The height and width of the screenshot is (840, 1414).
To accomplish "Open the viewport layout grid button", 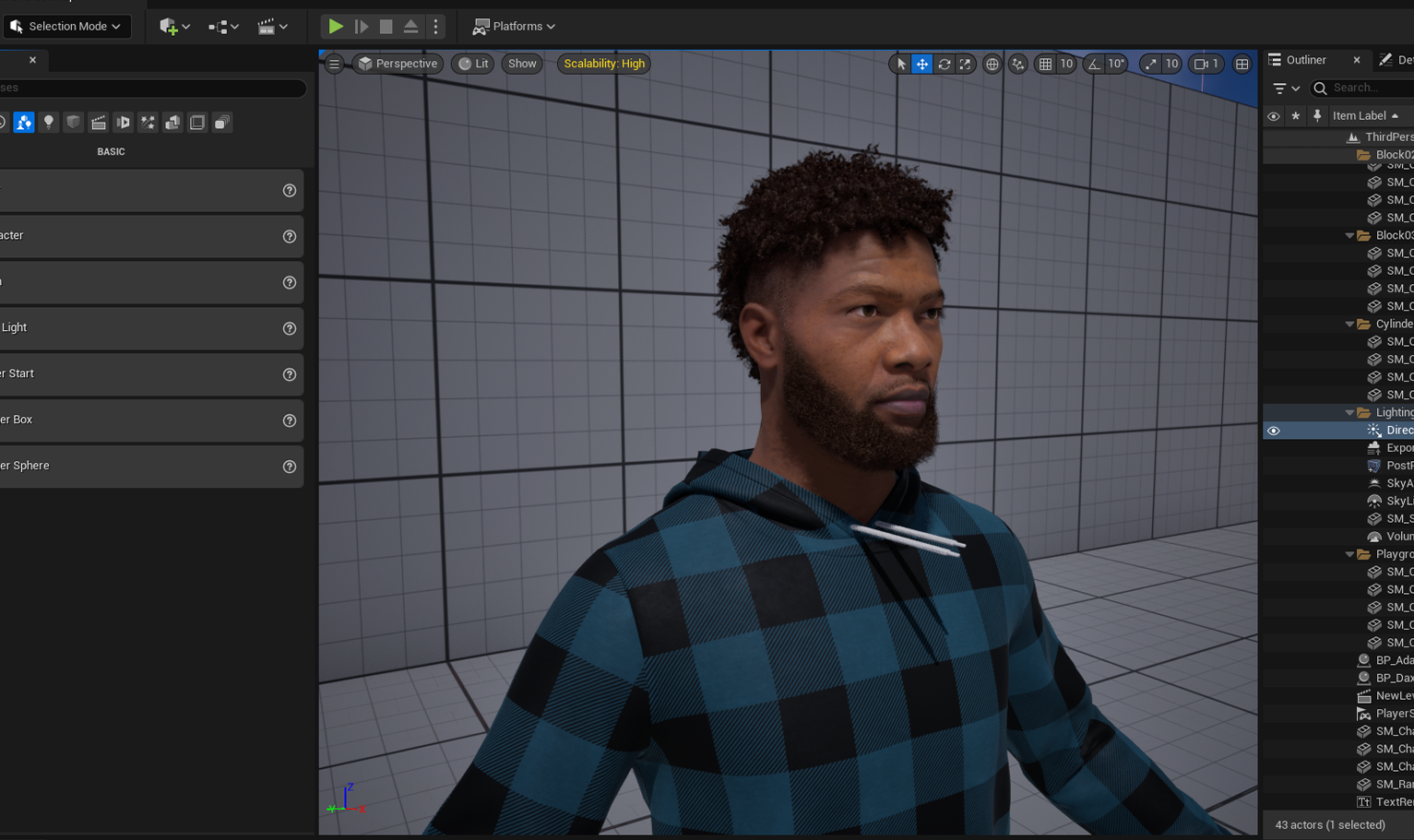I will click(1242, 64).
